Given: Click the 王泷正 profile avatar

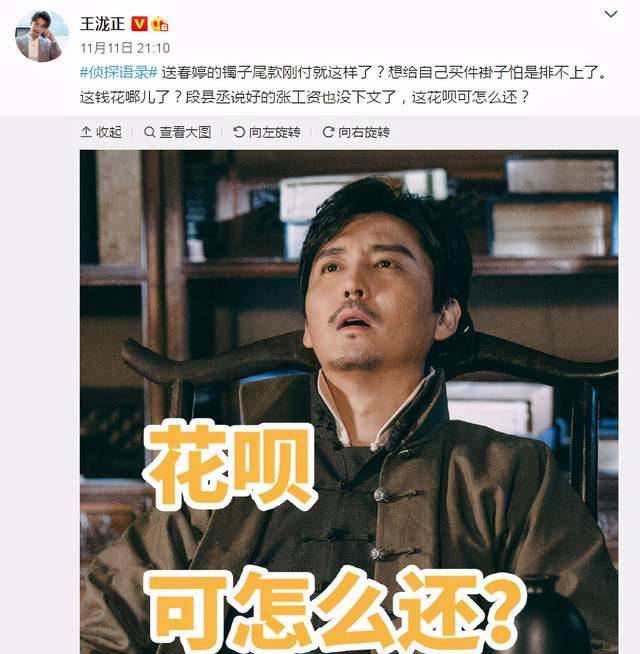Looking at the screenshot, I should 42,36.
